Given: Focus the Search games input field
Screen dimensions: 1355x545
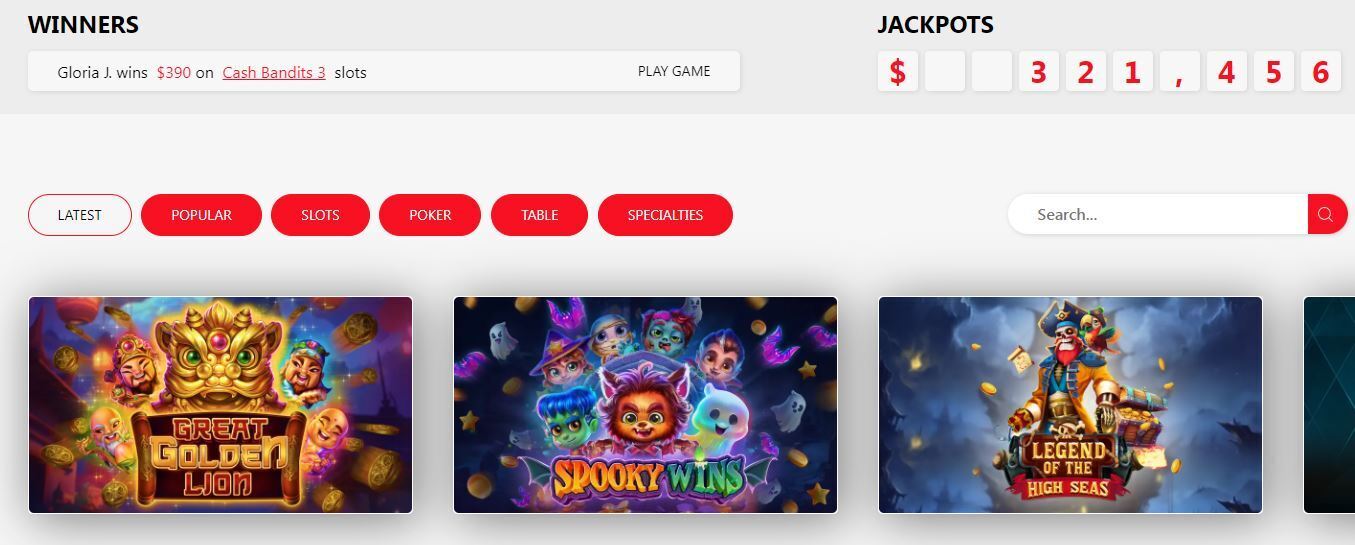Looking at the screenshot, I should tap(1158, 214).
